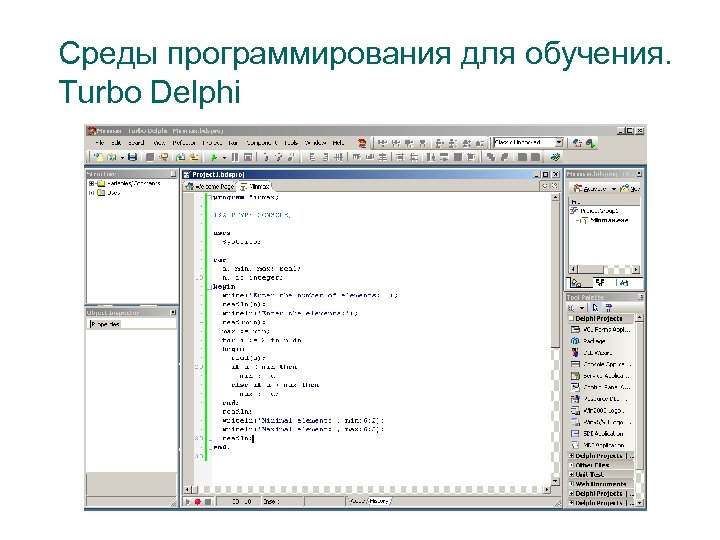Click red macro record button in status bar
The width and height of the screenshot is (720, 540).
point(197,502)
